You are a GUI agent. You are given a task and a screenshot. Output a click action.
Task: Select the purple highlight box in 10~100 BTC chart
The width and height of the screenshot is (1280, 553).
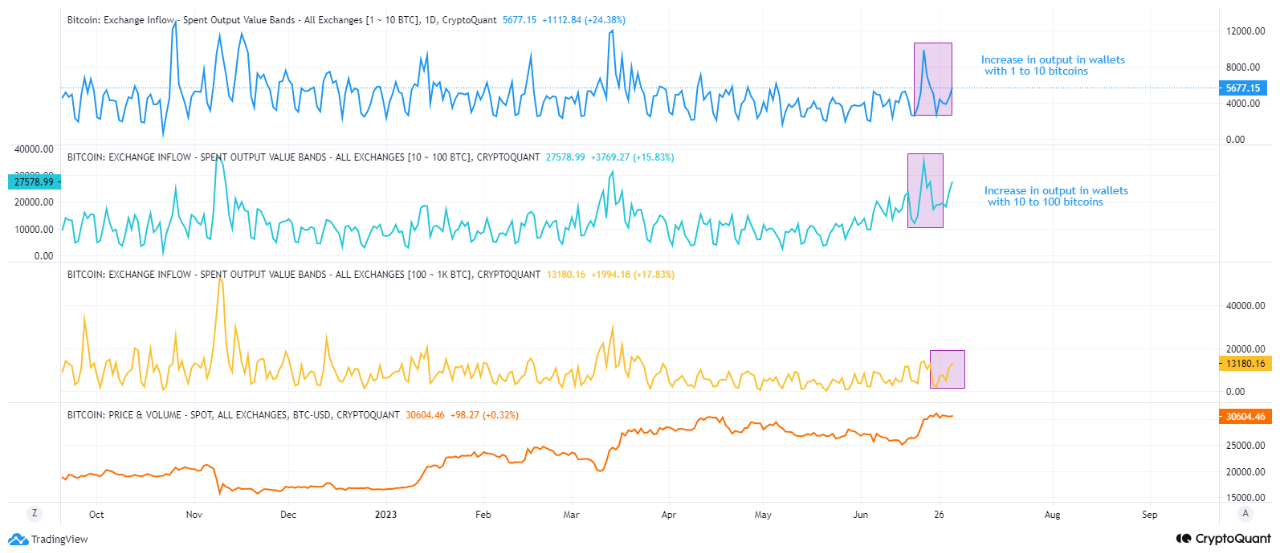click(x=925, y=190)
